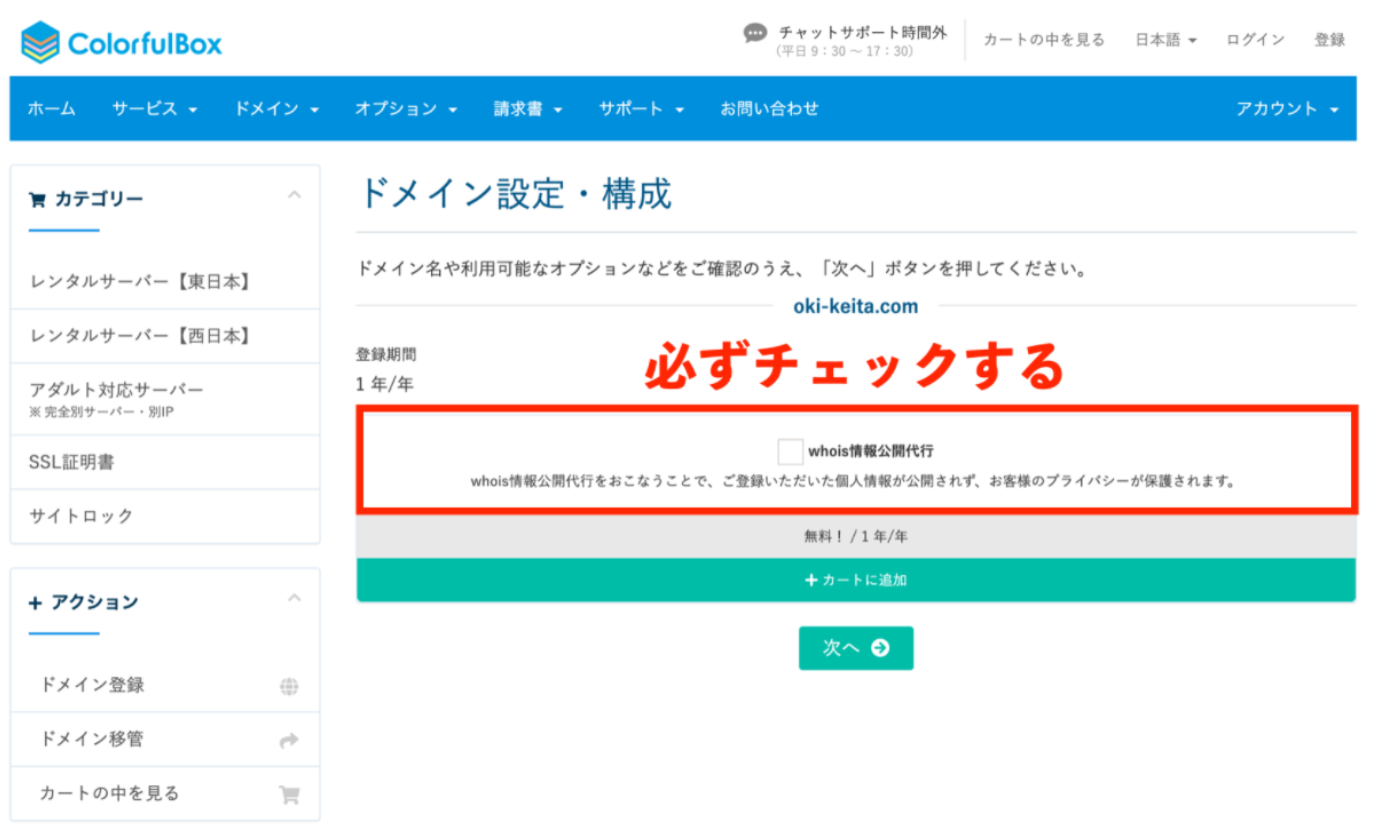Image resolution: width=1380 pixels, height=838 pixels.
Task: Click the cart icon beside sidebar カートの中を見る
Action: tap(289, 793)
